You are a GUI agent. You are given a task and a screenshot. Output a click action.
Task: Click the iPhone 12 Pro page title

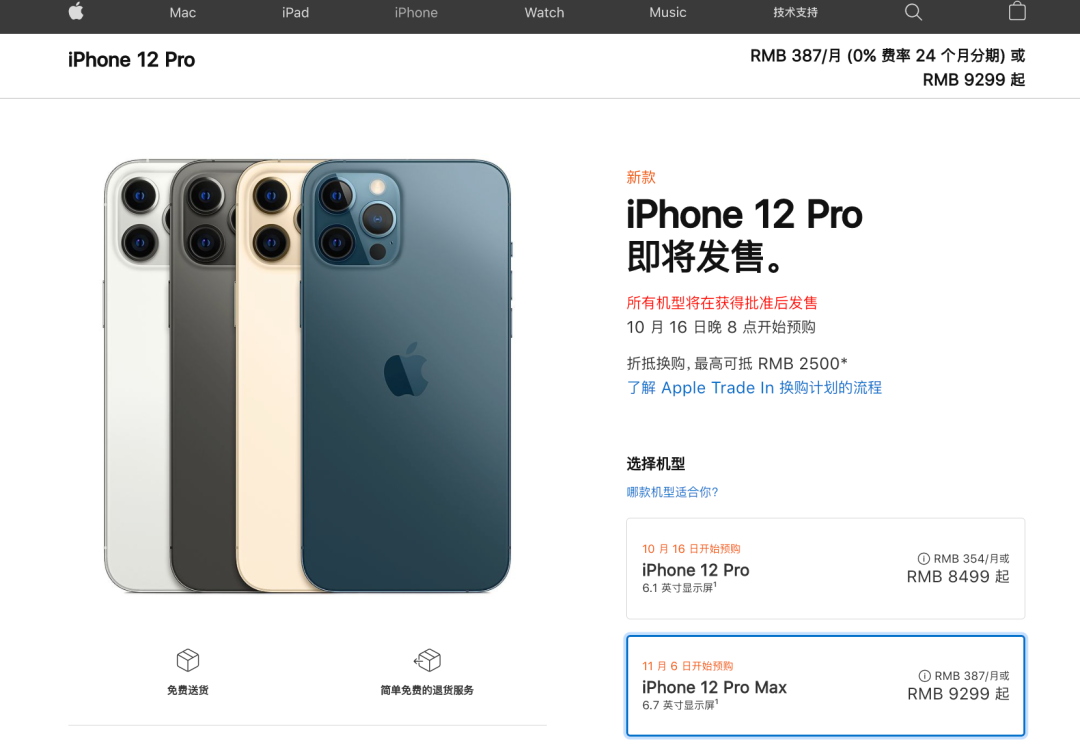coord(131,60)
